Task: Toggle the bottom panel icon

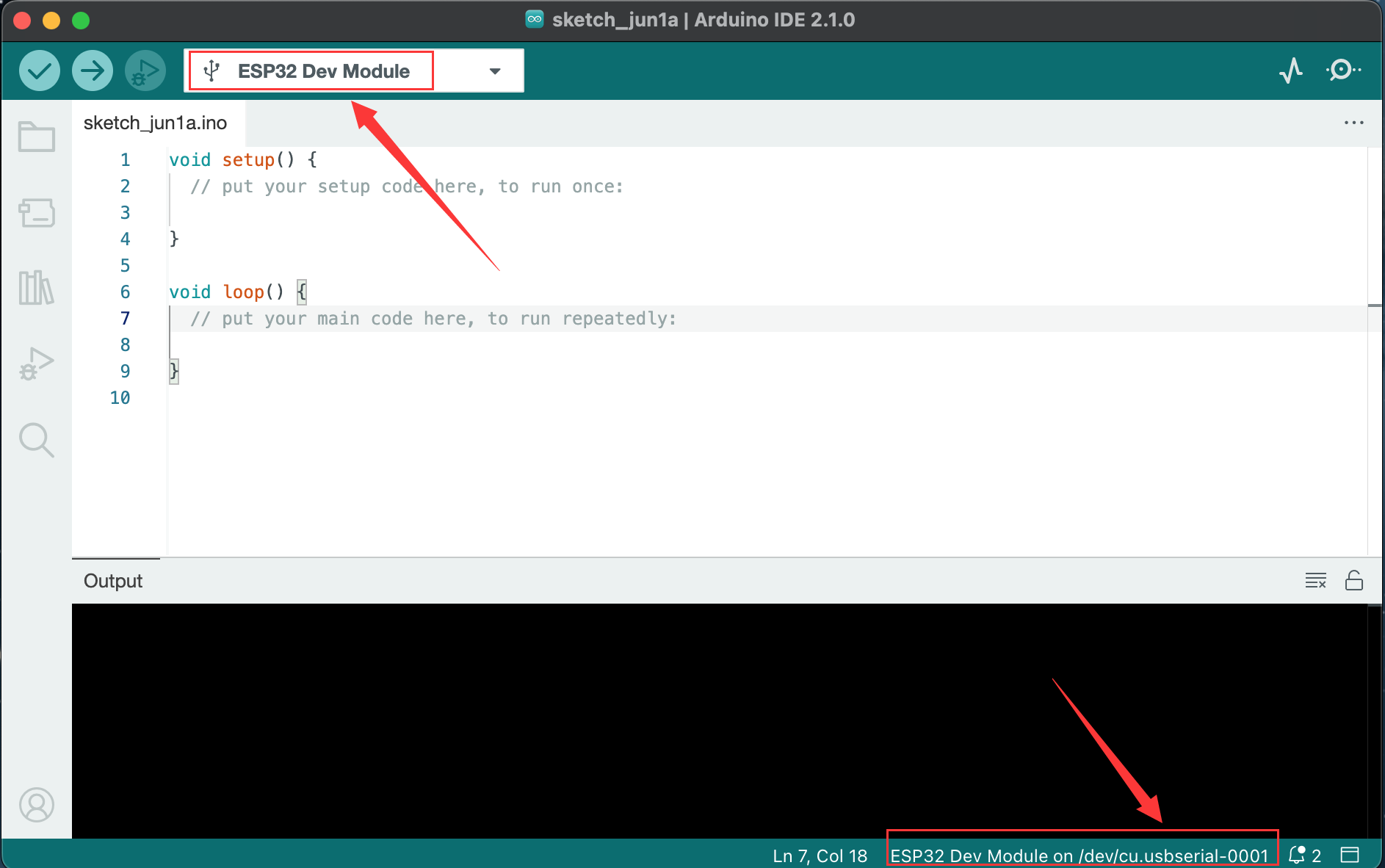Action: coord(1350,855)
